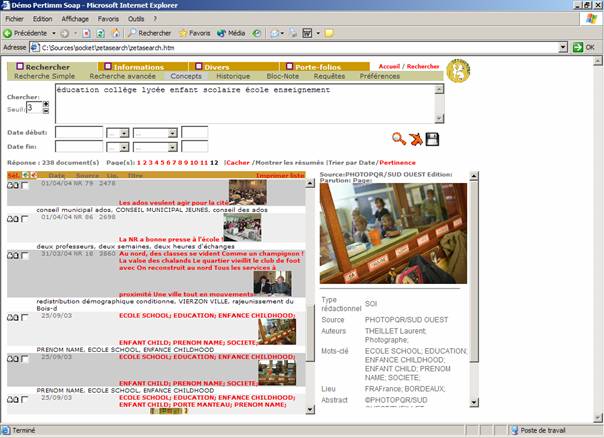Click the orange clear-form icon
The height and width of the screenshot is (438, 604).
pyautogui.click(x=416, y=139)
